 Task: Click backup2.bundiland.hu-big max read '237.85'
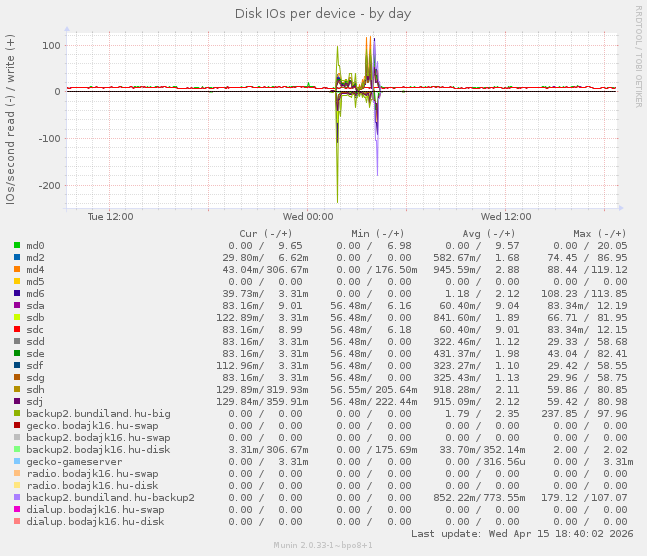click(x=560, y=414)
